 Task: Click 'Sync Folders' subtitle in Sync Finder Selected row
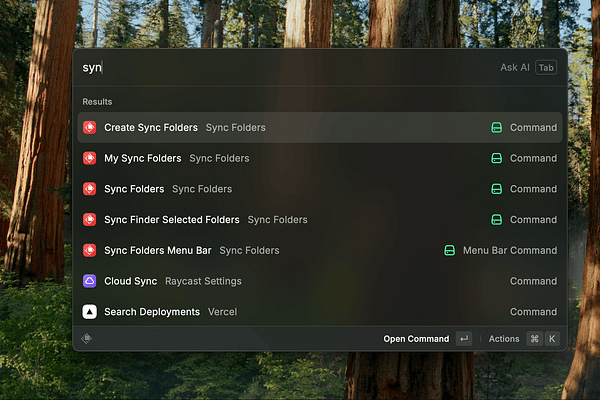point(277,220)
